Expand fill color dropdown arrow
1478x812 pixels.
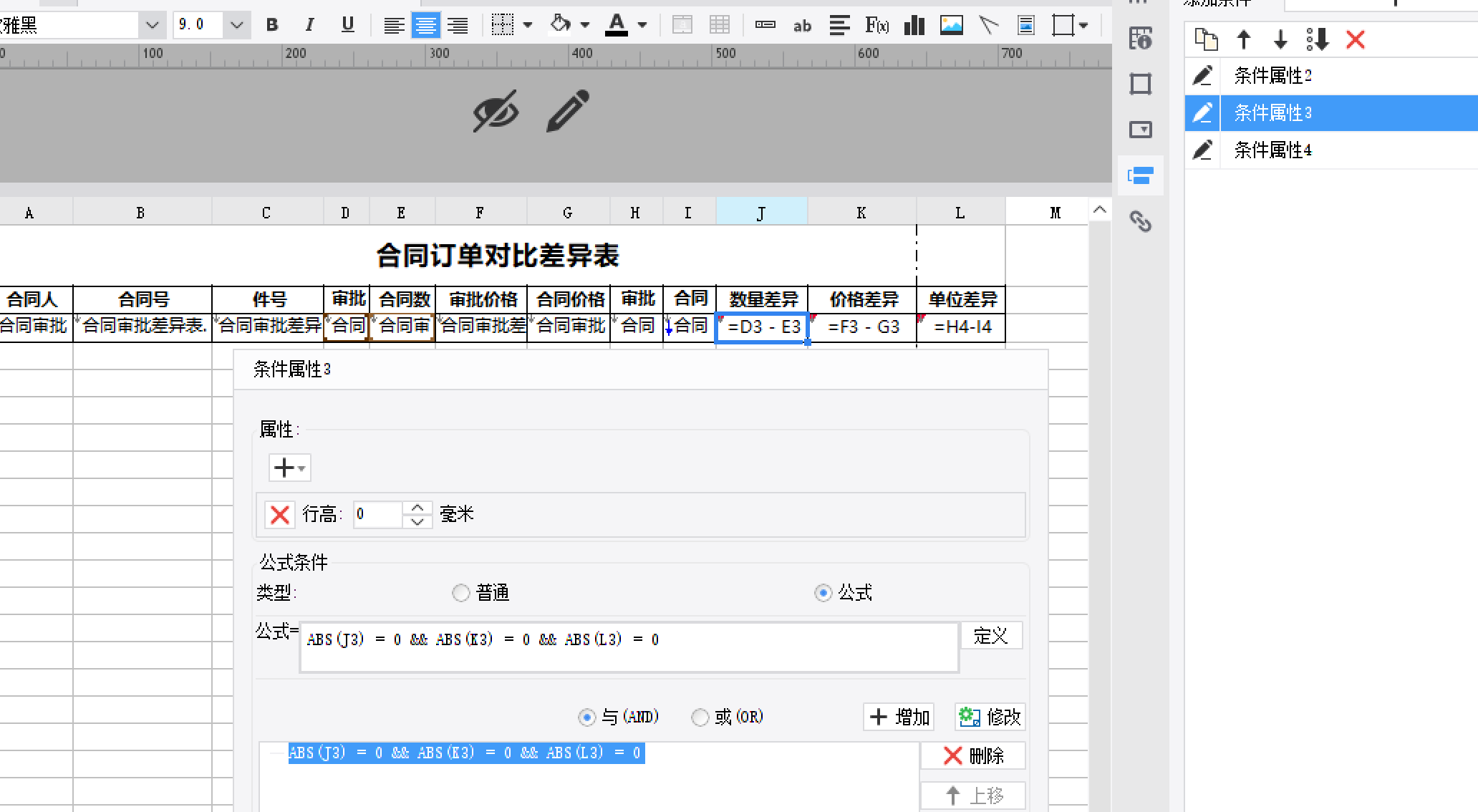(585, 25)
